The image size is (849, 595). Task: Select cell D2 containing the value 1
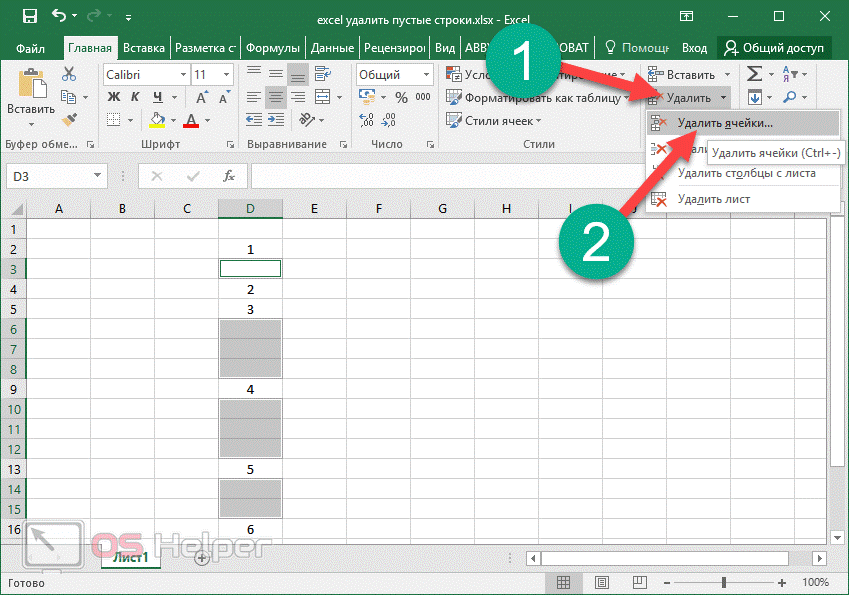point(250,248)
